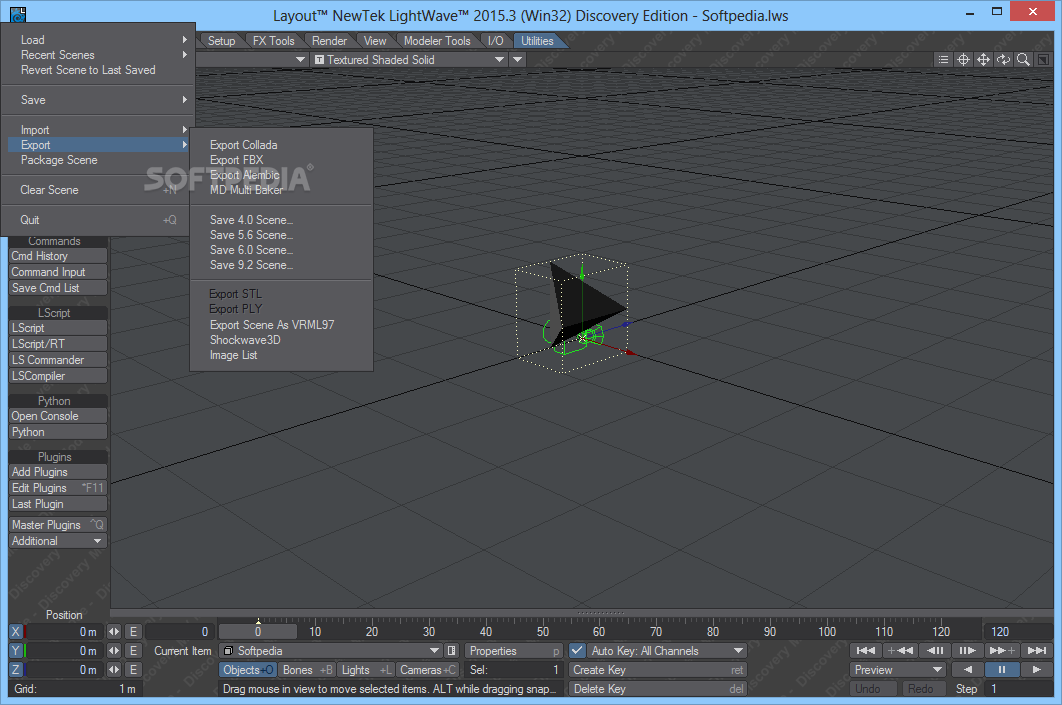Play animation forward
The image size is (1062, 705).
pos(1036,669)
